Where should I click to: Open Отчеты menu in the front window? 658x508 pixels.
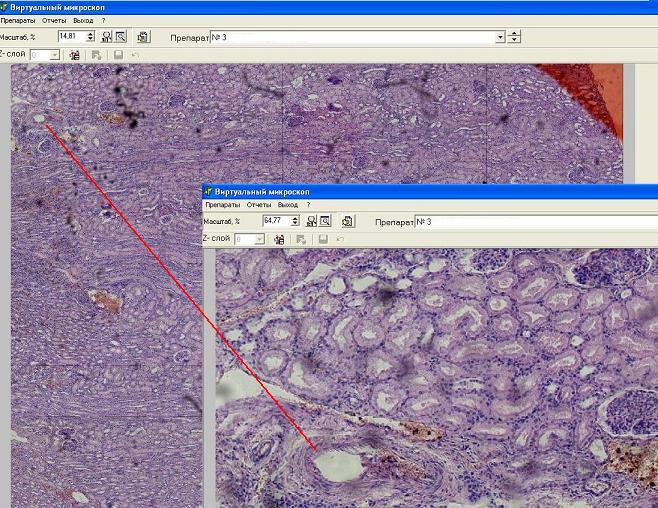259,204
